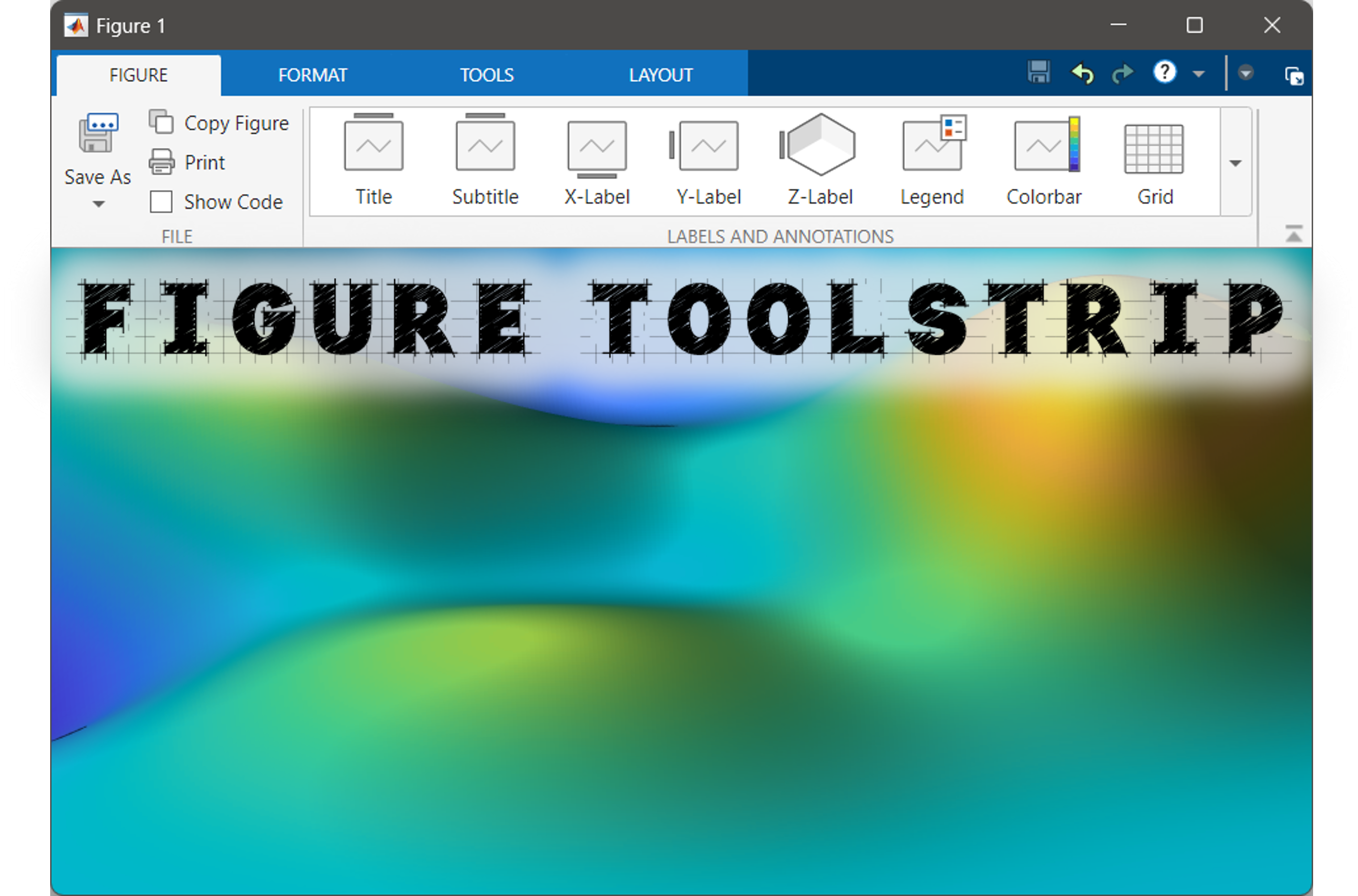
Task: Toggle the Grid lines
Action: click(x=1154, y=149)
